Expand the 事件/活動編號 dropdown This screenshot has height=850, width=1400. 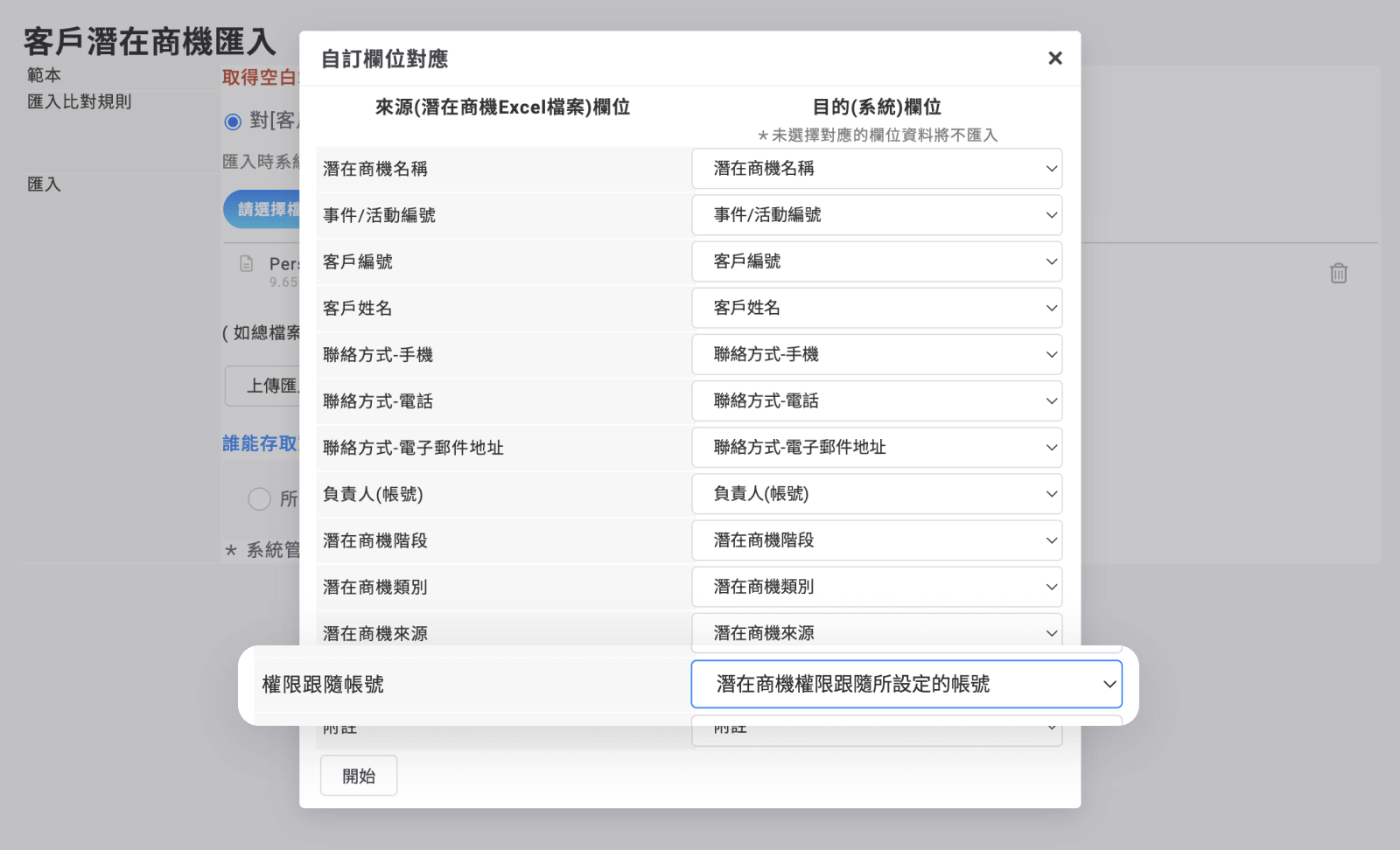pyautogui.click(x=877, y=215)
